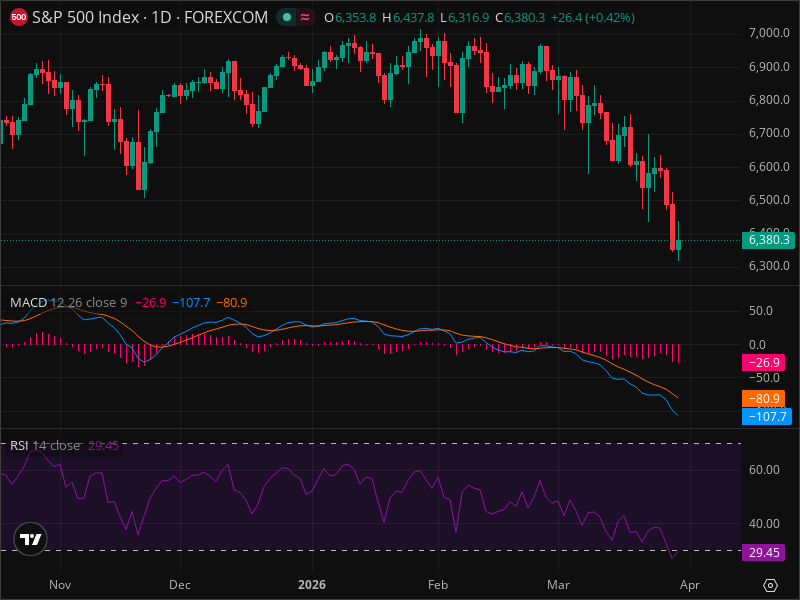Click the Dec label on time axis
Image resolution: width=800 pixels, height=600 pixels.
180,585
